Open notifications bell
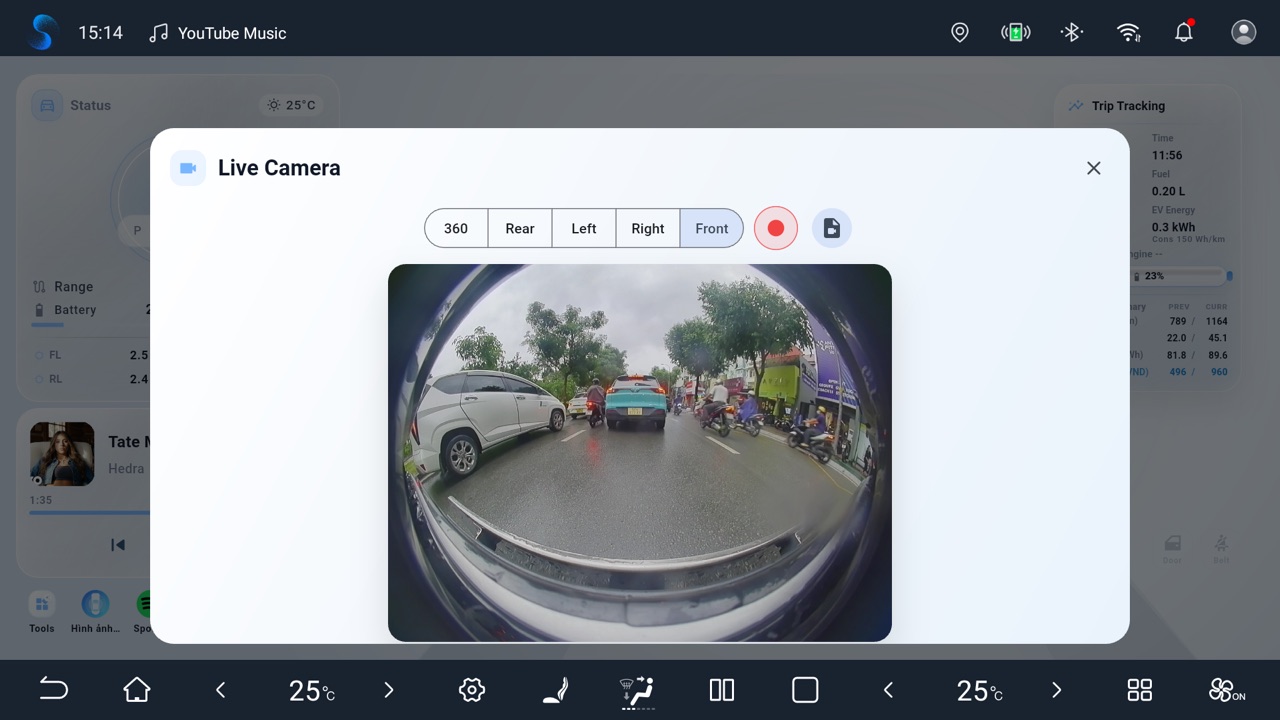 click(x=1184, y=32)
